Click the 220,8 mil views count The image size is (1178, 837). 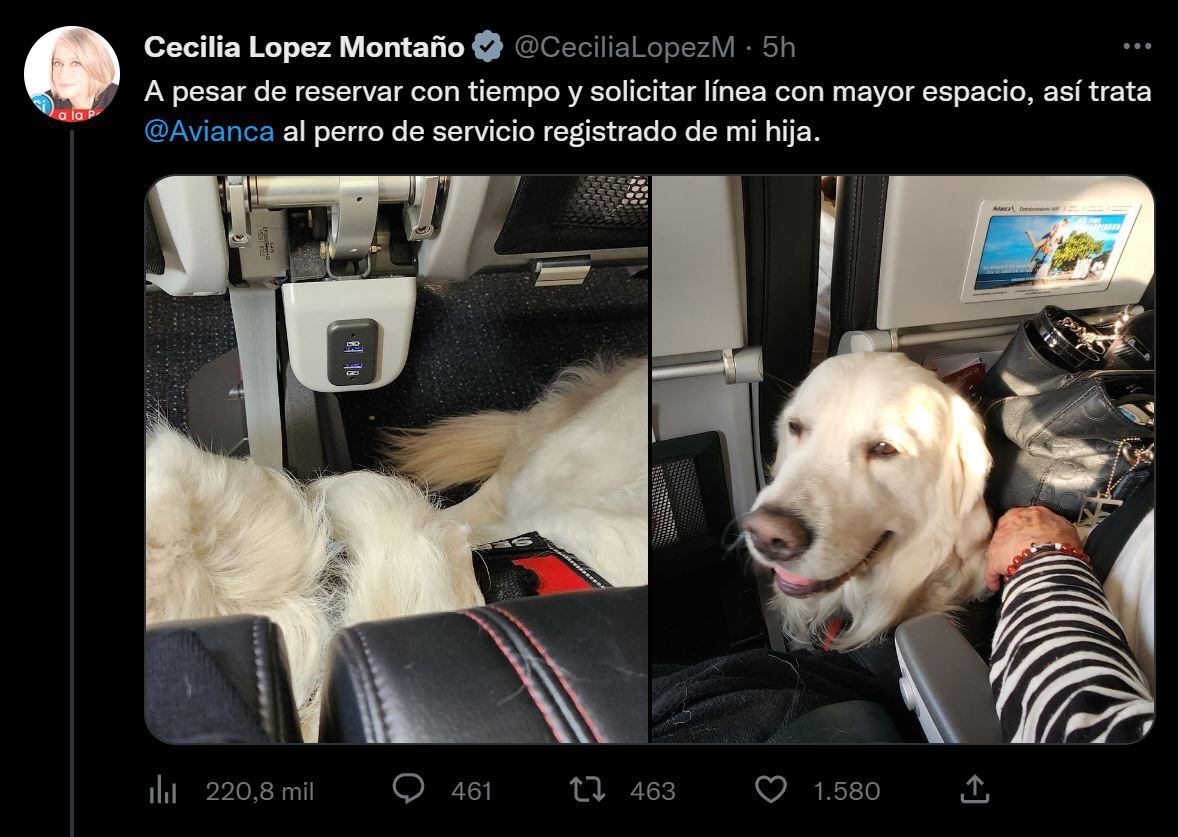[x=259, y=791]
